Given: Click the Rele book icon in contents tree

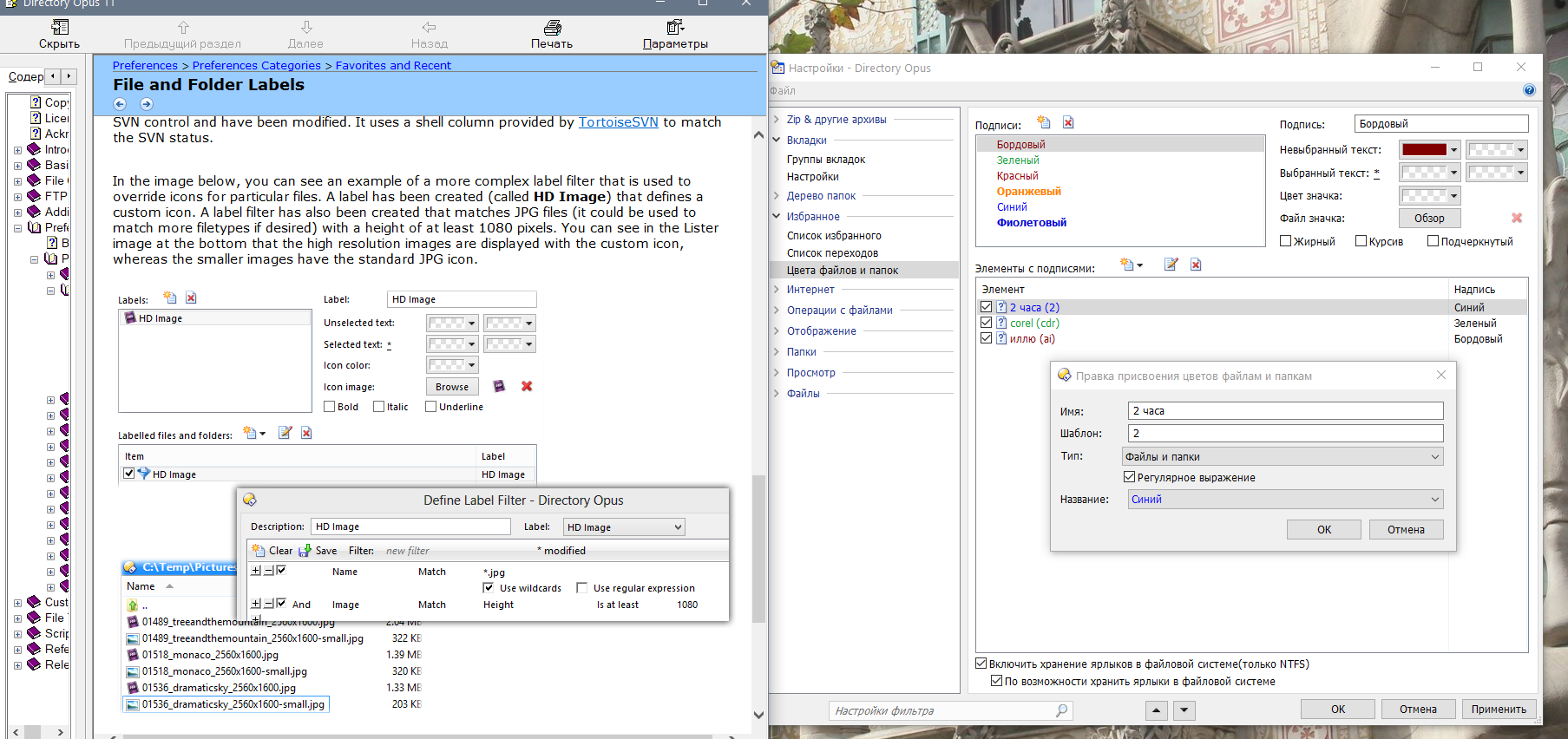Looking at the screenshot, I should (35, 664).
